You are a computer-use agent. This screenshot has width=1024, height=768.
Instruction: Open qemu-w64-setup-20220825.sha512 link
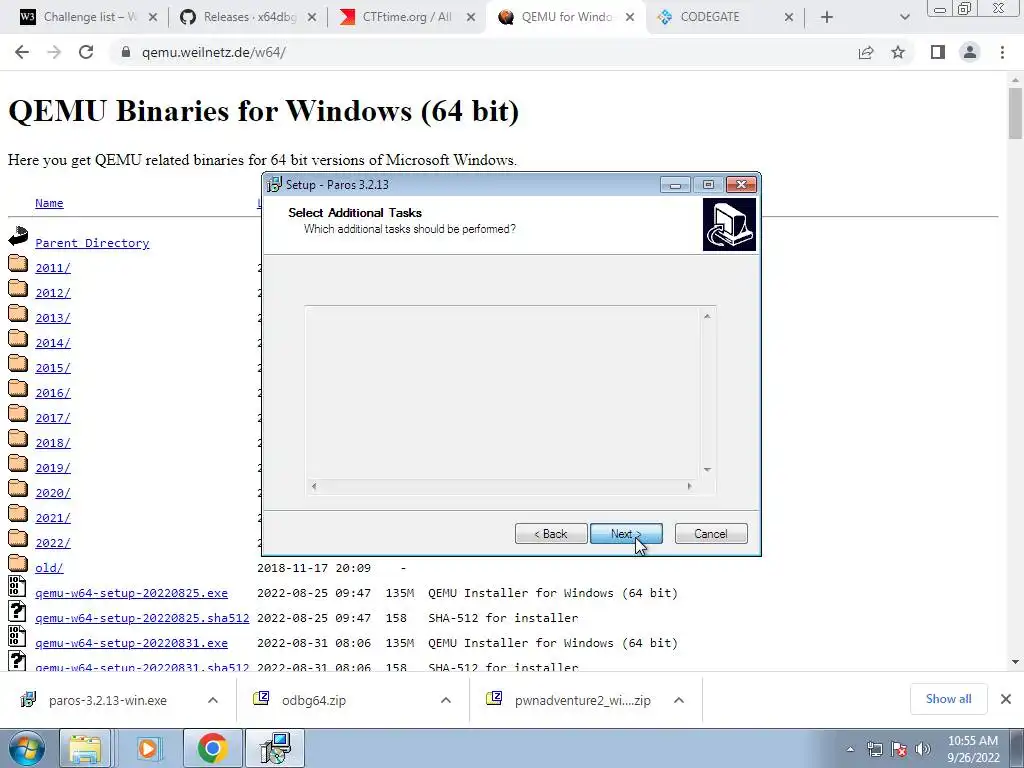click(x=142, y=618)
